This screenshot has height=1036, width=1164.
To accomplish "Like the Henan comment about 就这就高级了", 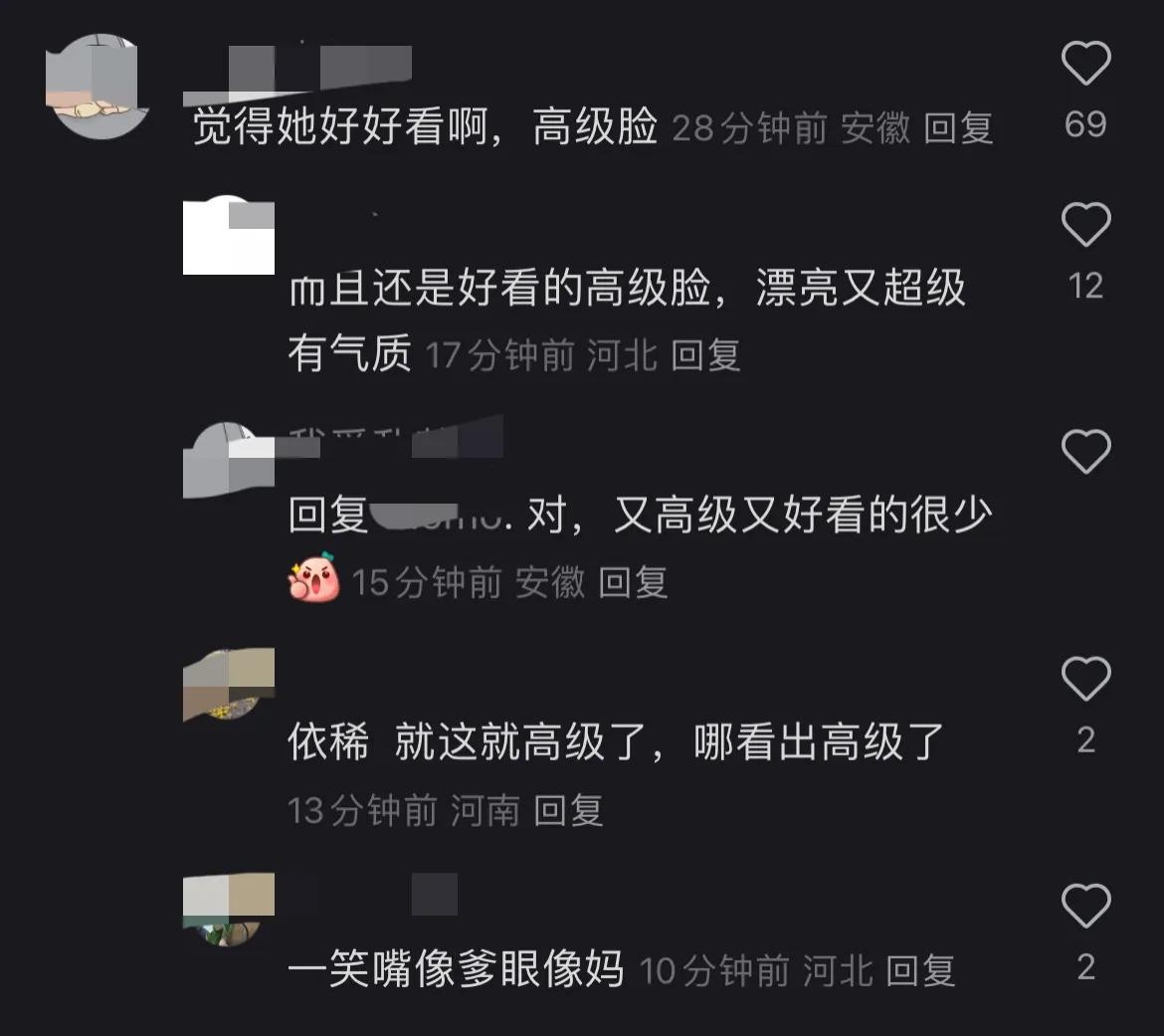I will coord(1085,679).
